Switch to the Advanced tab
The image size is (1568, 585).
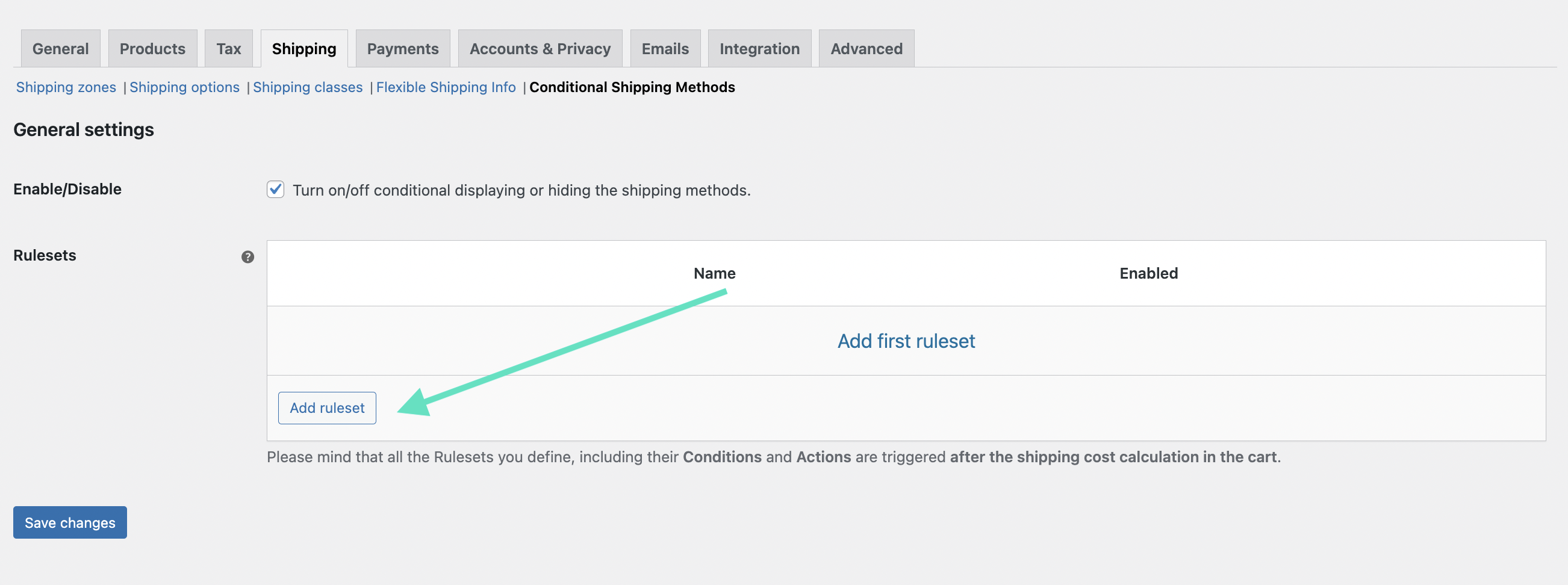tap(866, 48)
